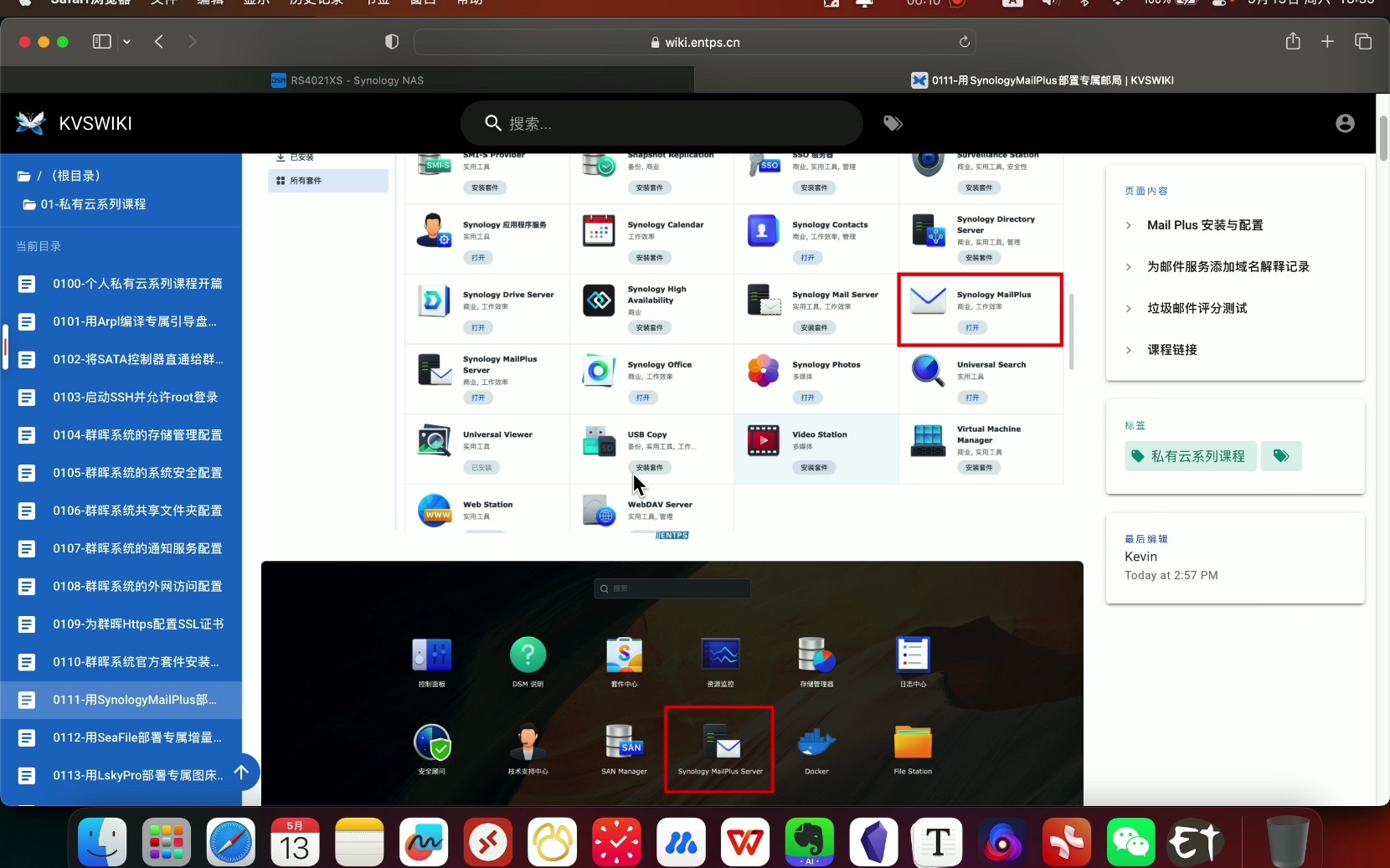Screen dimensions: 1390x868
Task: Click the scroll-to-top arrow button
Action: click(x=241, y=773)
